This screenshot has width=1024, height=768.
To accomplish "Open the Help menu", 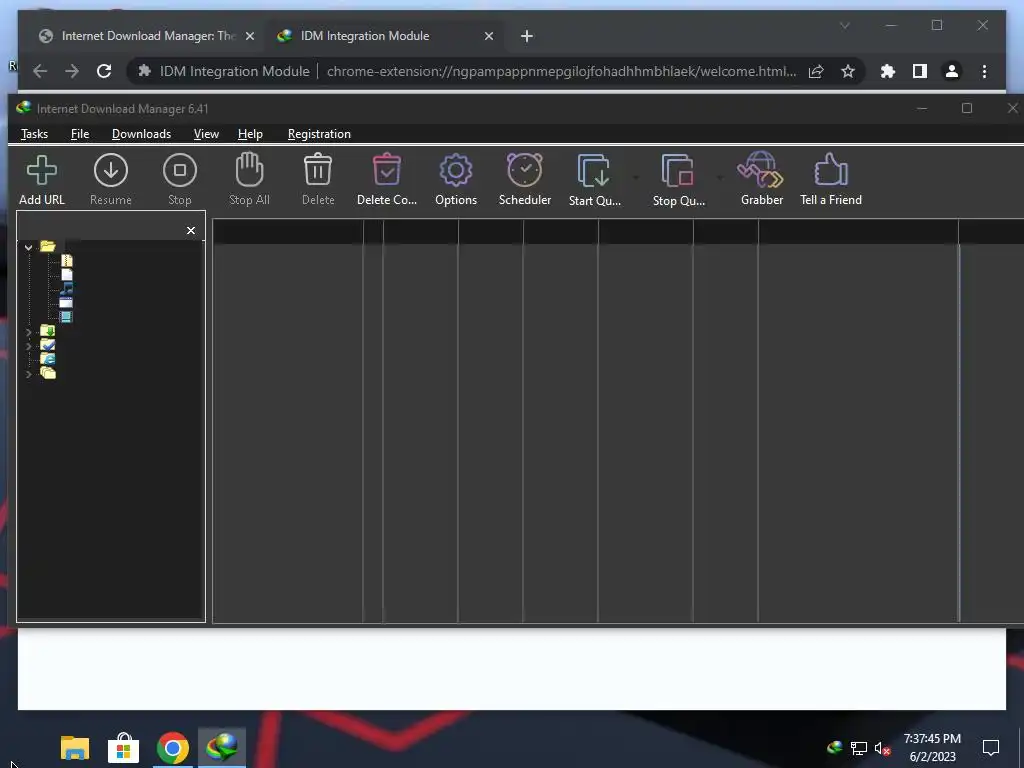I will [x=250, y=134].
